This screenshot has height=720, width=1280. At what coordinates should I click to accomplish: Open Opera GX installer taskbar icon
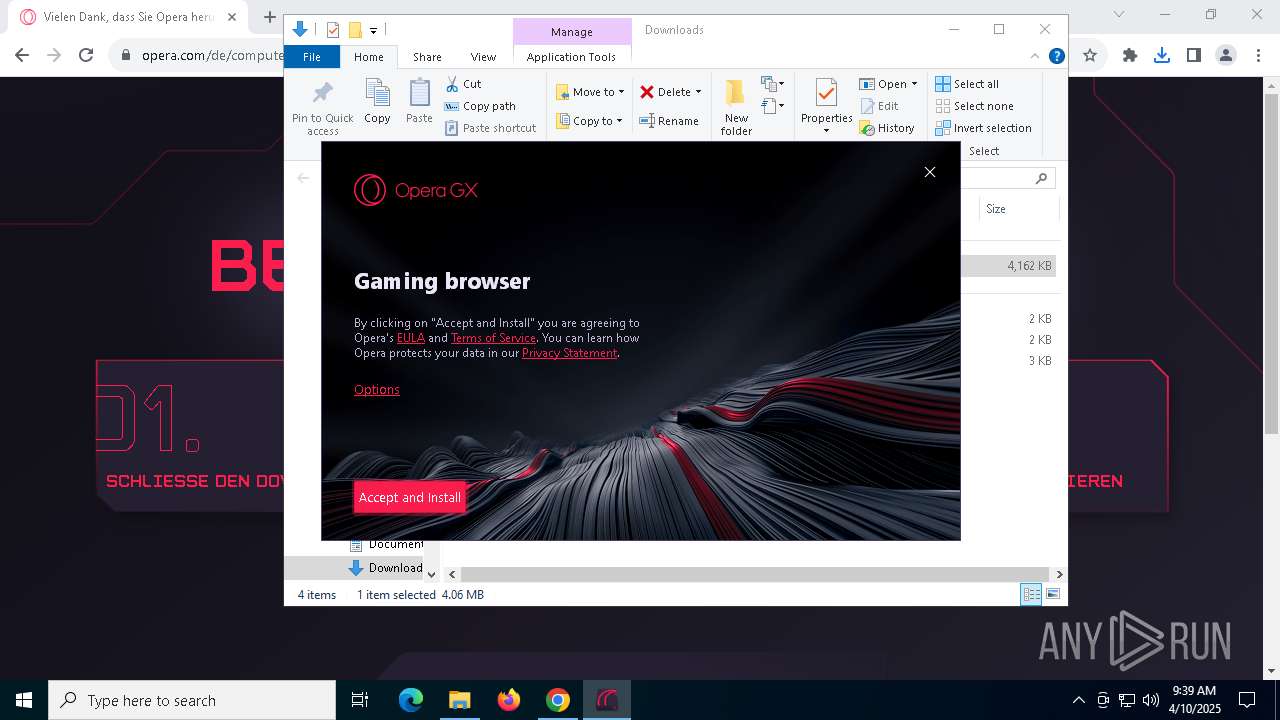pyautogui.click(x=607, y=700)
